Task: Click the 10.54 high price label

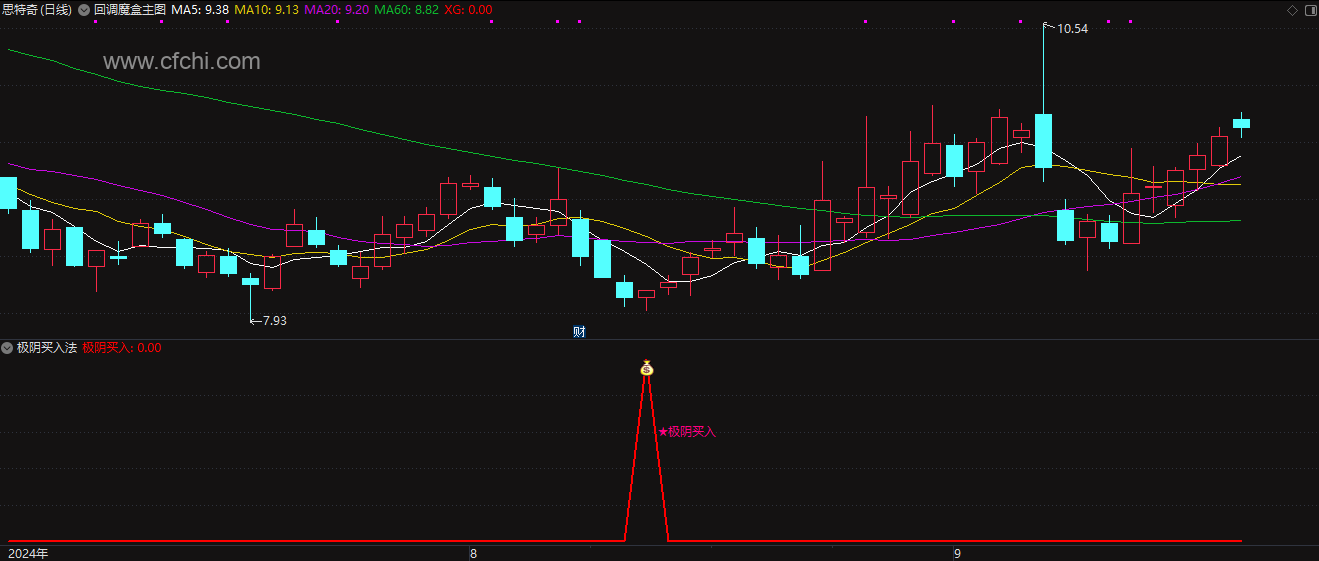Action: (1072, 29)
